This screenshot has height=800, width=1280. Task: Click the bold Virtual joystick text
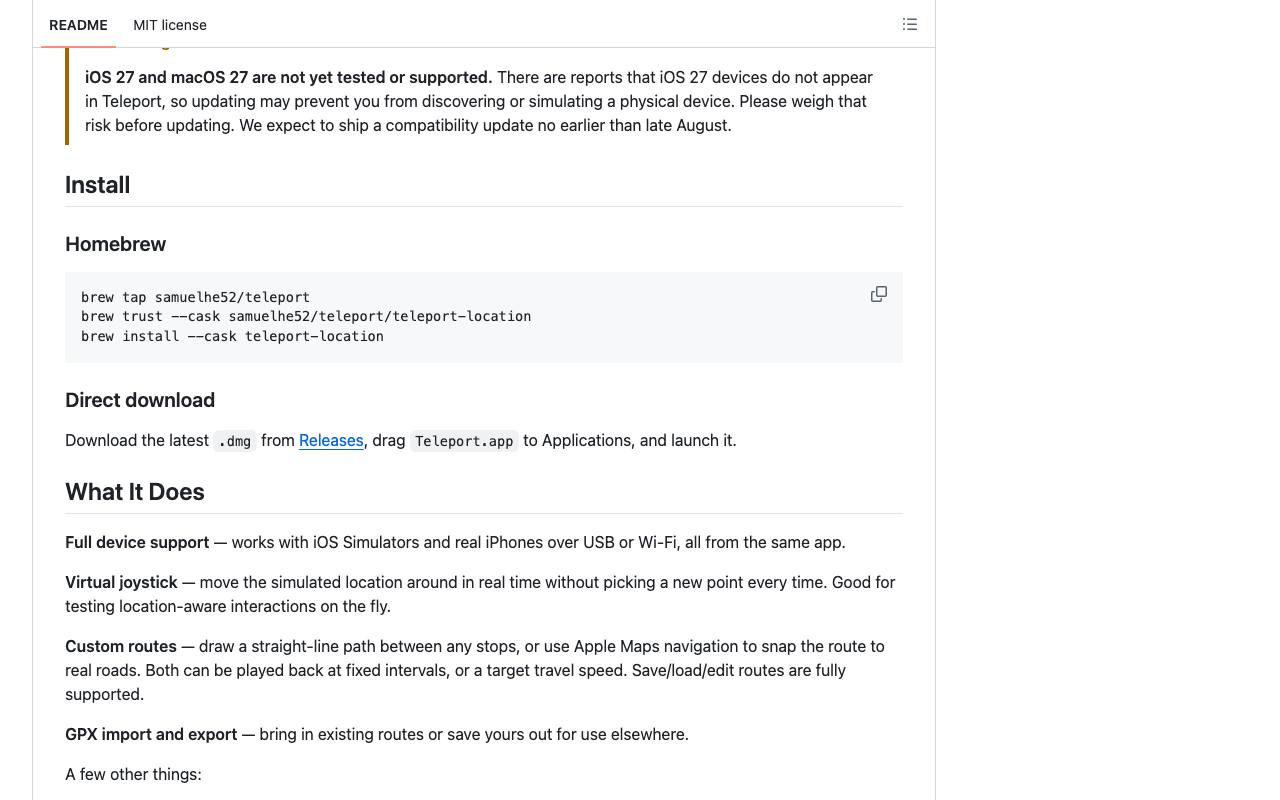coord(121,582)
